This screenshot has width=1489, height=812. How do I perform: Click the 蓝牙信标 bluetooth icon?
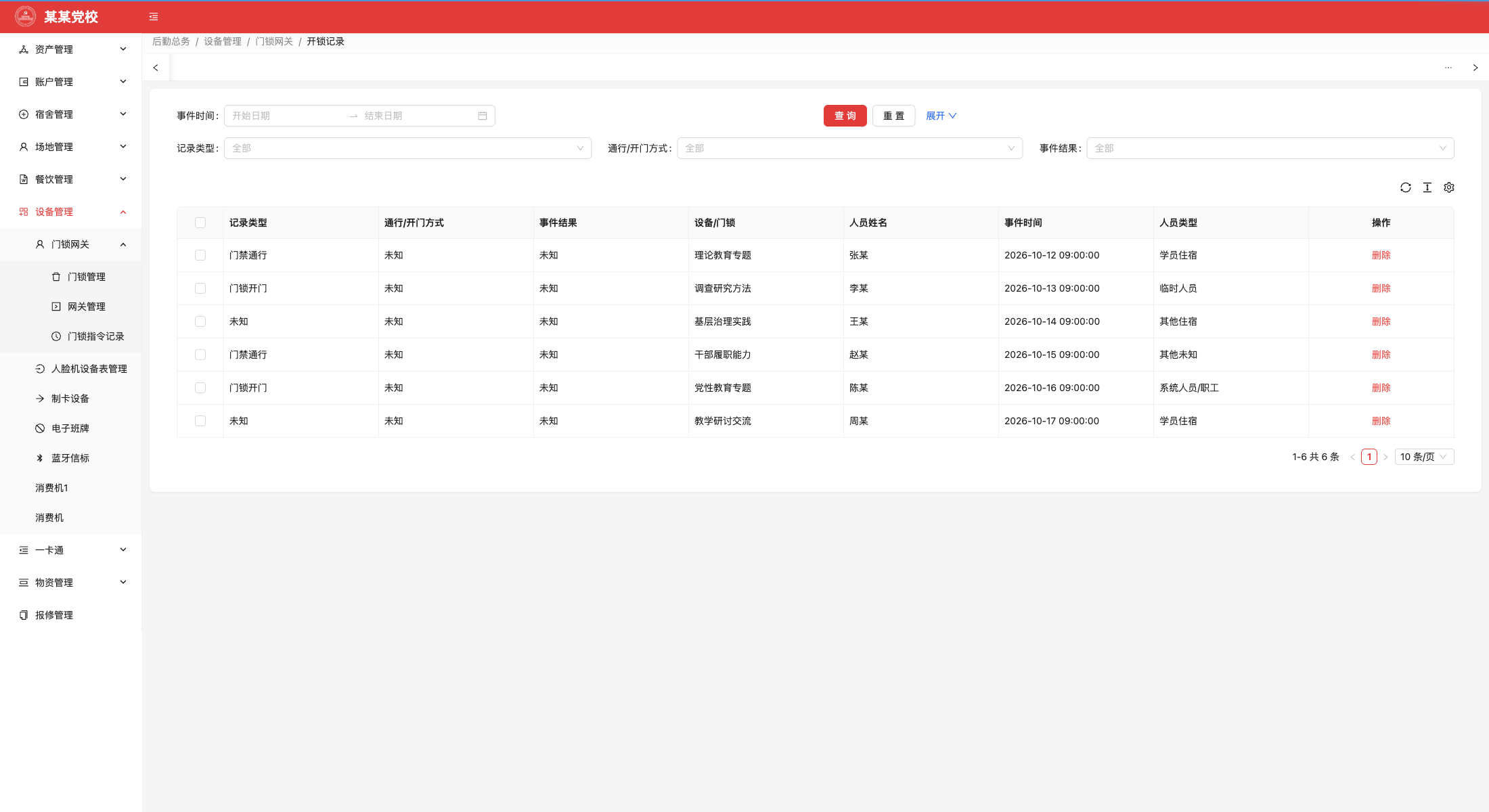pyautogui.click(x=40, y=458)
